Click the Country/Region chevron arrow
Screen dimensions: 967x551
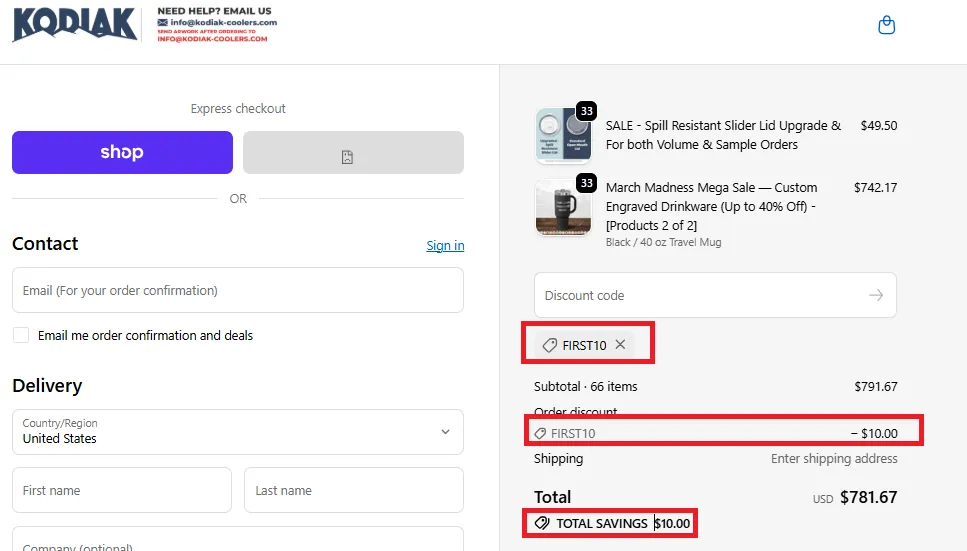445,432
